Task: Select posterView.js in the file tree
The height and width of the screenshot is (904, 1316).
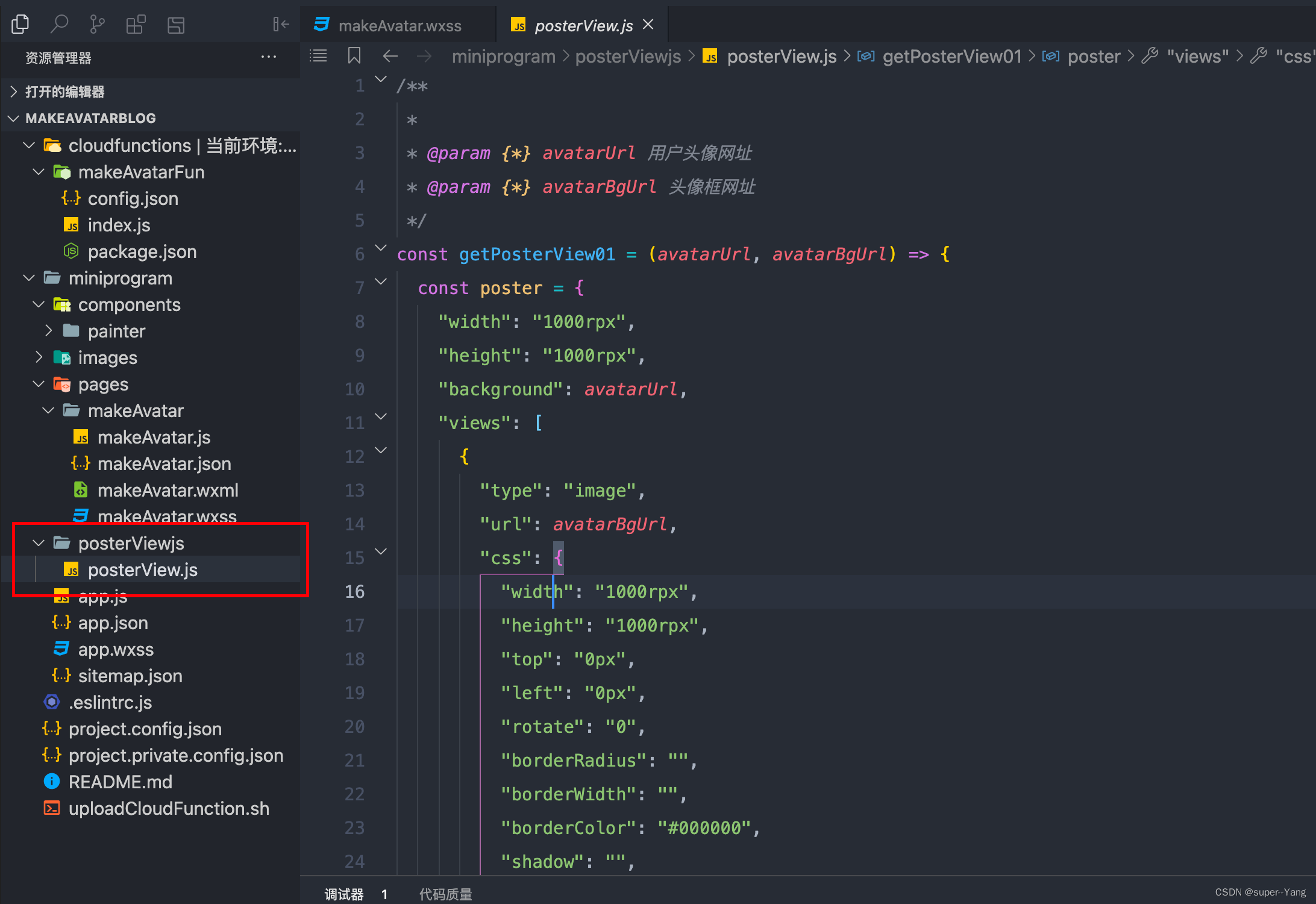Action: click(151, 570)
